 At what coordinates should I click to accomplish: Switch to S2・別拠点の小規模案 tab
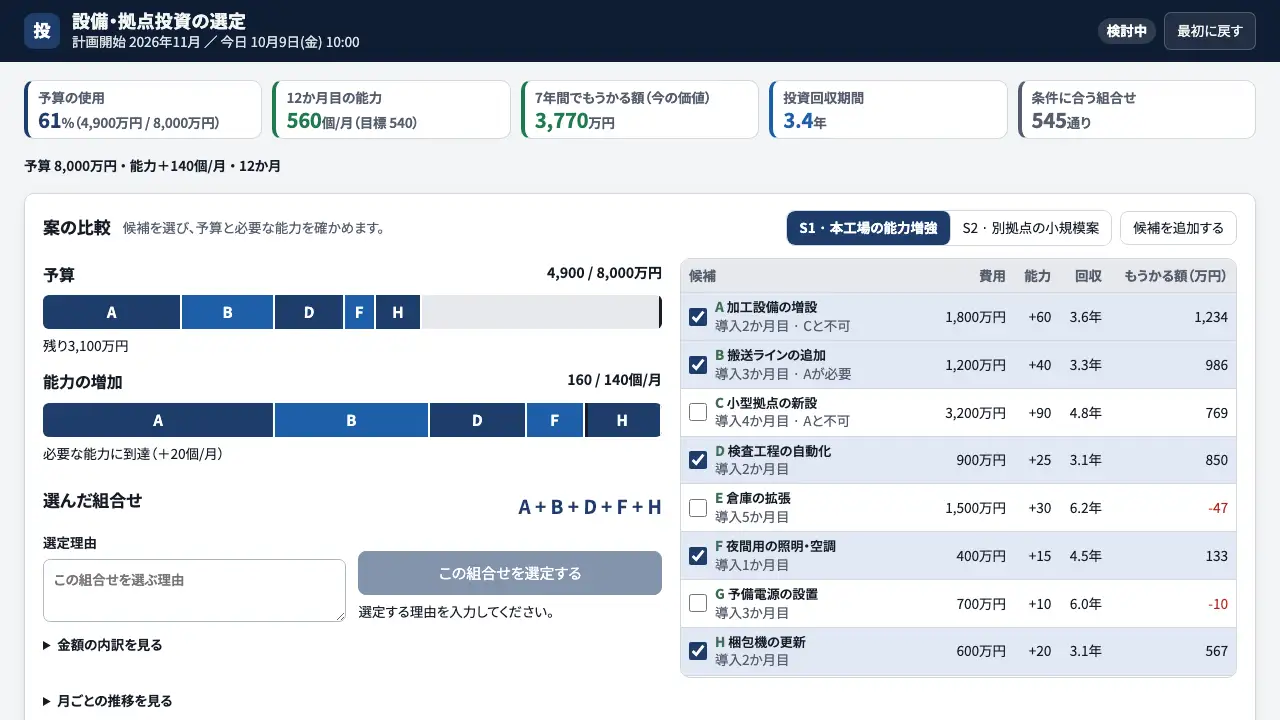1031,228
